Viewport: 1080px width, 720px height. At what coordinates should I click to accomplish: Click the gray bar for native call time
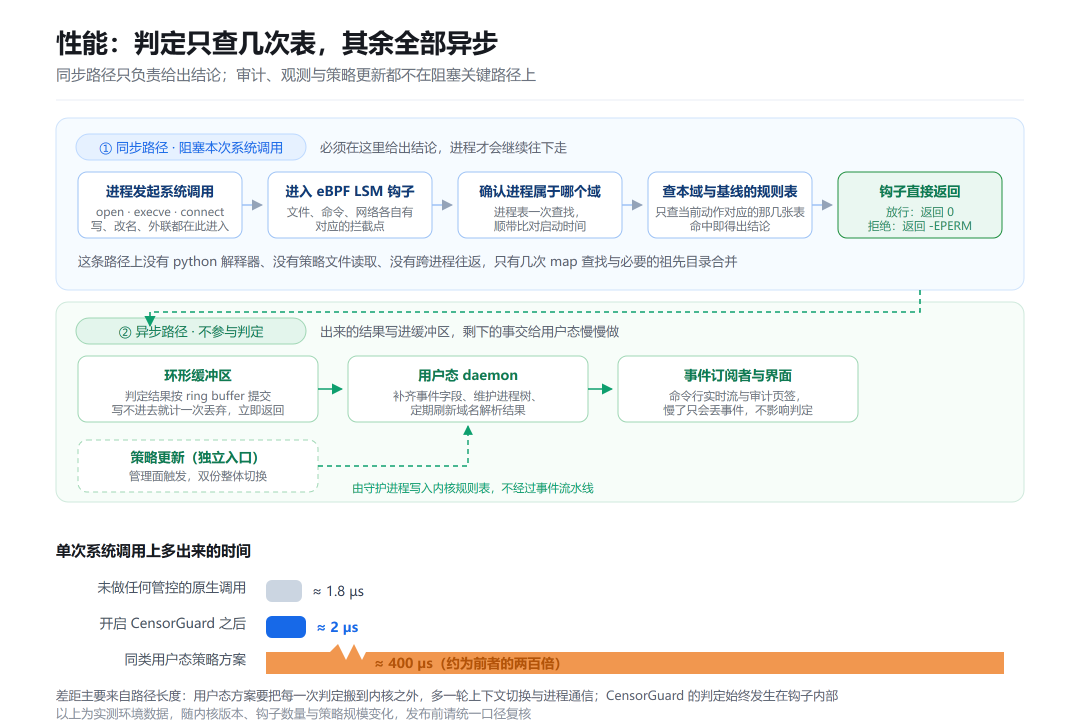(x=284, y=590)
